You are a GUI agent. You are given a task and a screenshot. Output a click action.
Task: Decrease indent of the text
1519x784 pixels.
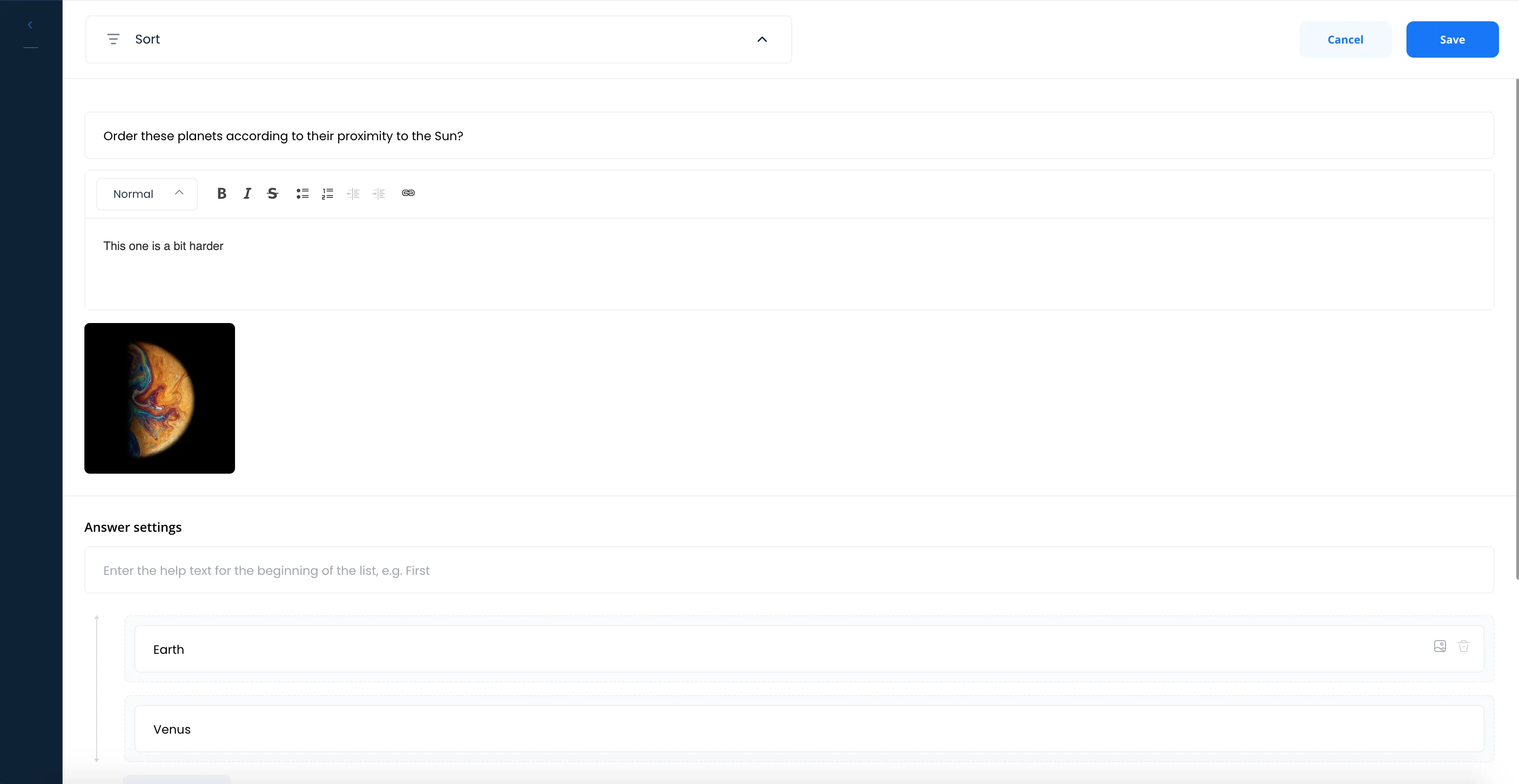(x=353, y=193)
